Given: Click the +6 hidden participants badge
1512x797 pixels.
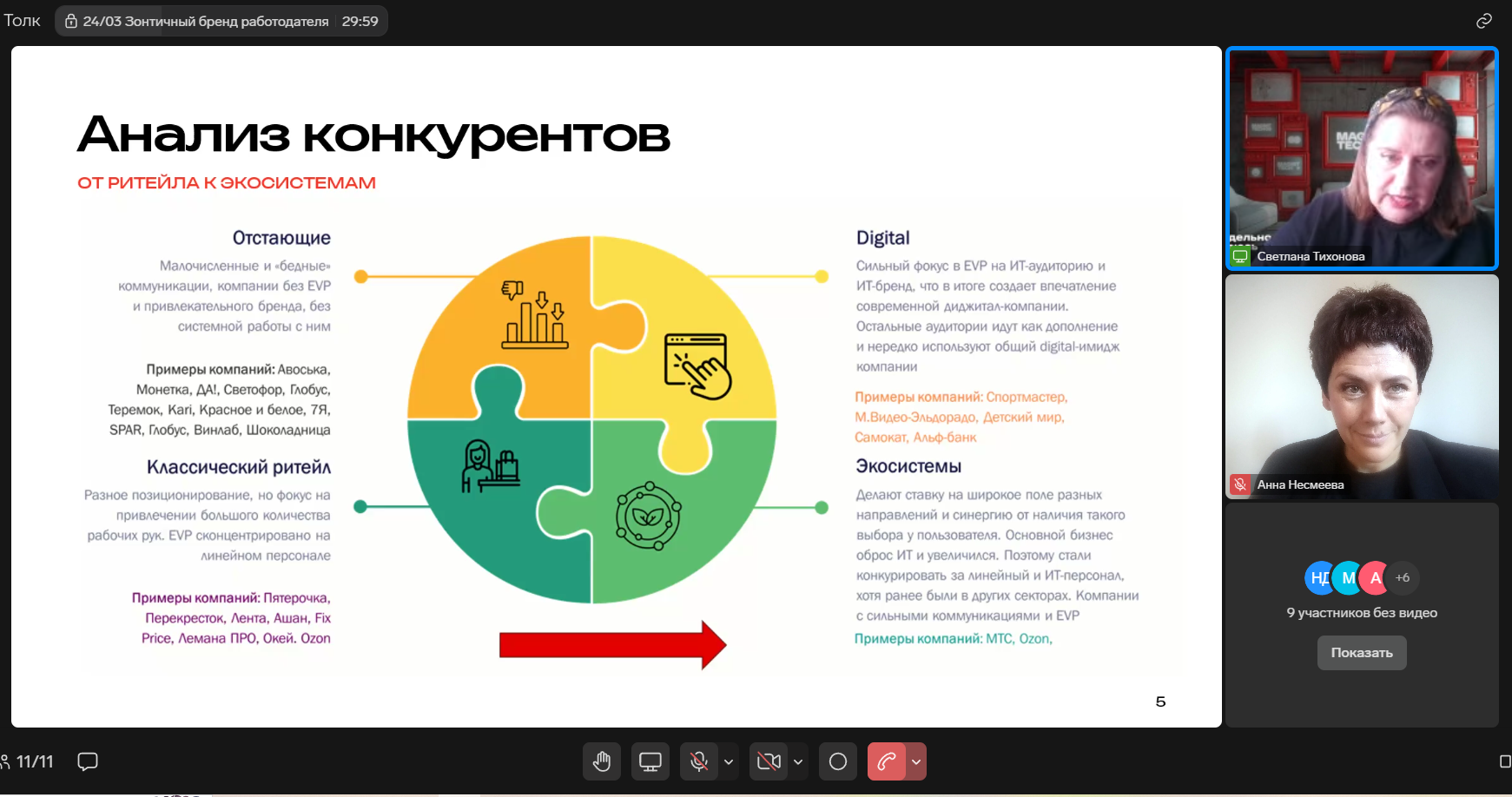Looking at the screenshot, I should [1402, 577].
